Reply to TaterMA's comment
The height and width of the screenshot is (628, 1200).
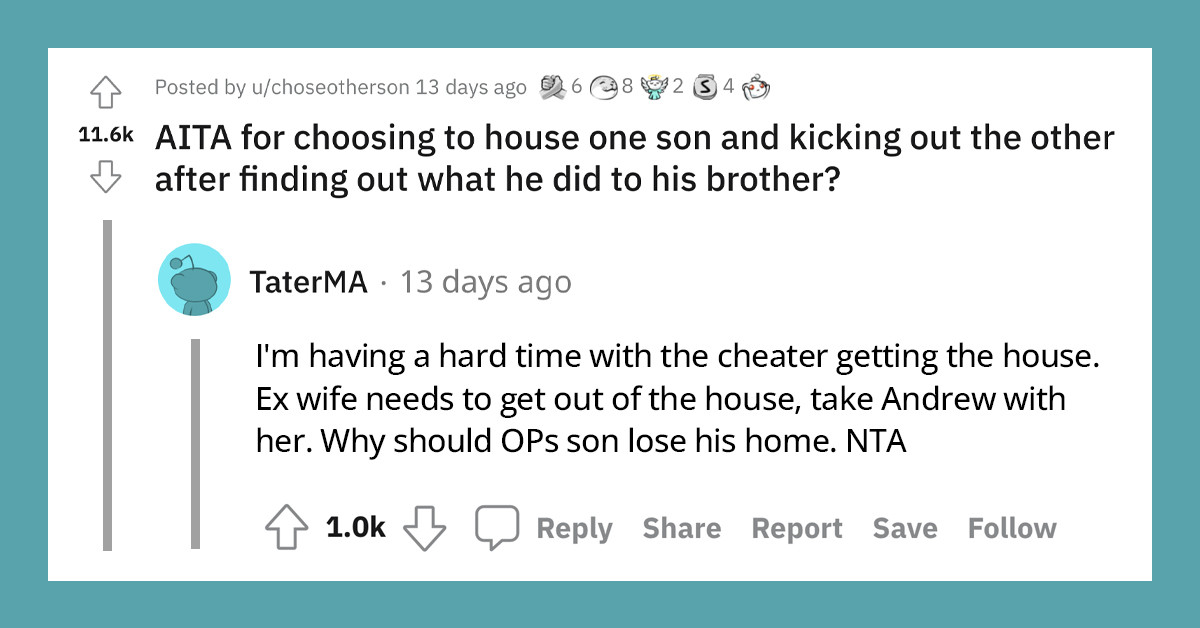pos(574,528)
